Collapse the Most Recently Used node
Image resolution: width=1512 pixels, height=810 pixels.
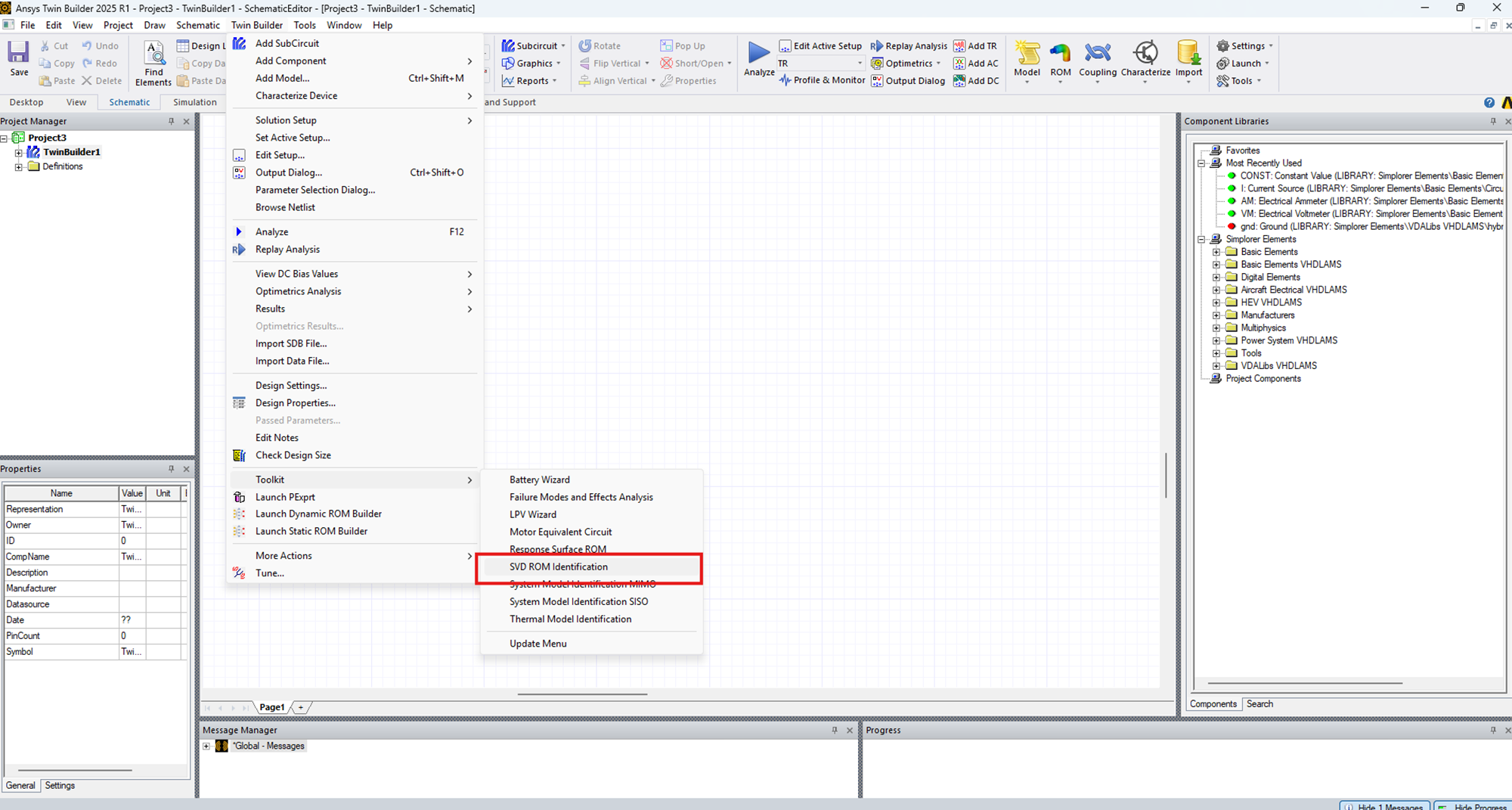click(x=1201, y=163)
